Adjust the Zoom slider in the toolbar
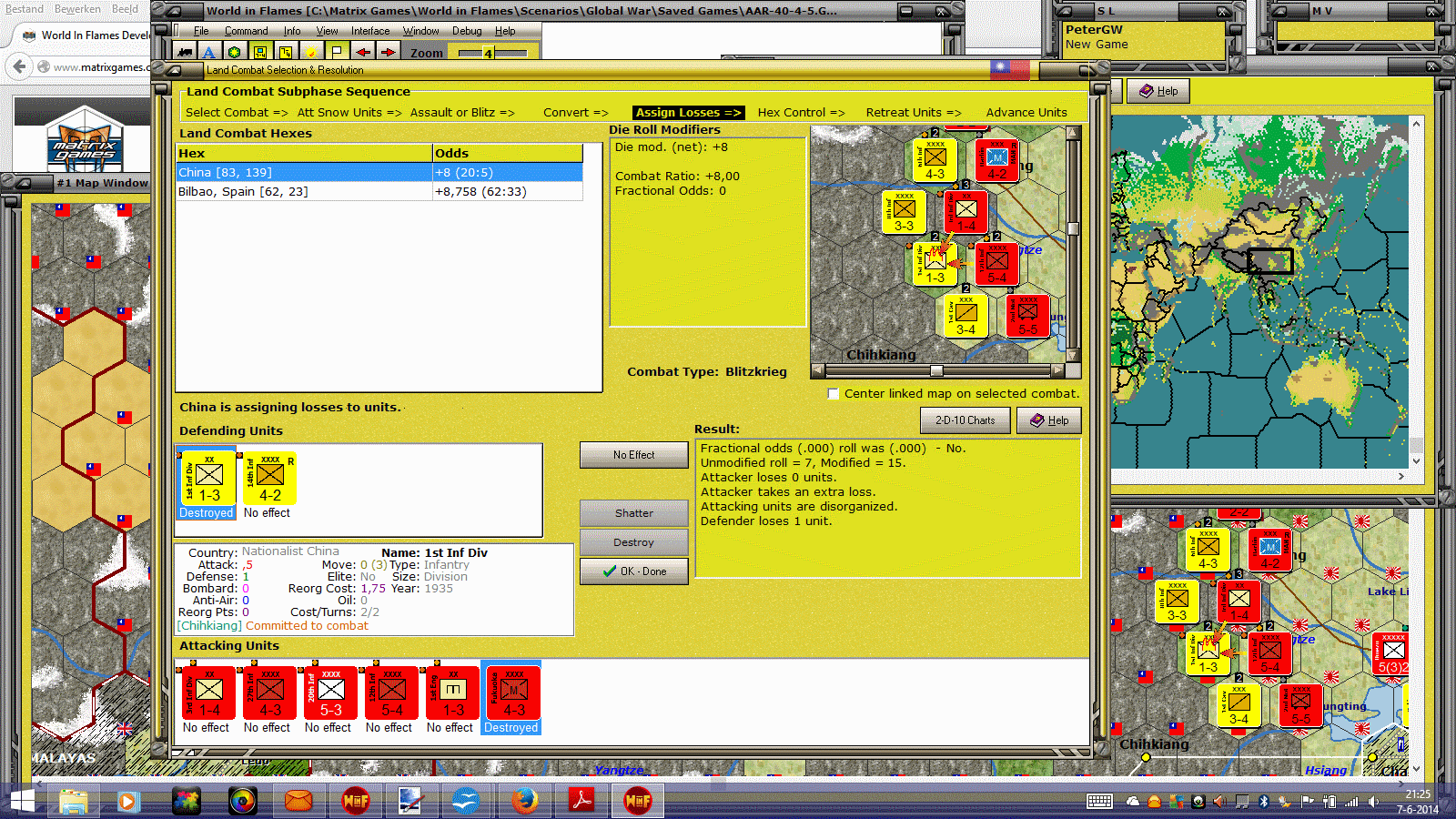 point(489,53)
